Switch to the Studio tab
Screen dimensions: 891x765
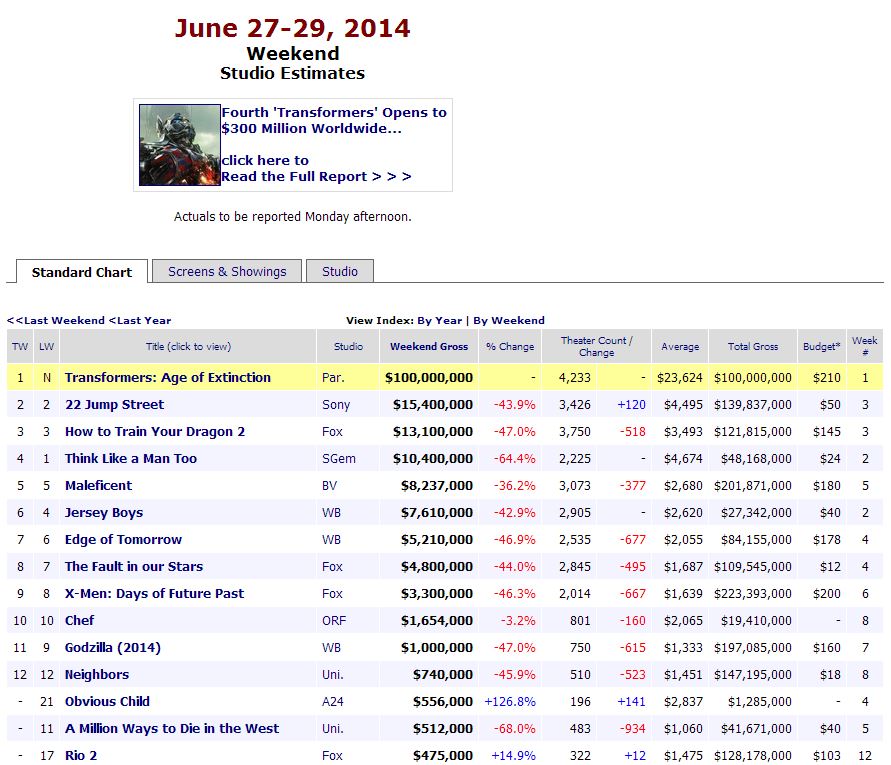340,271
